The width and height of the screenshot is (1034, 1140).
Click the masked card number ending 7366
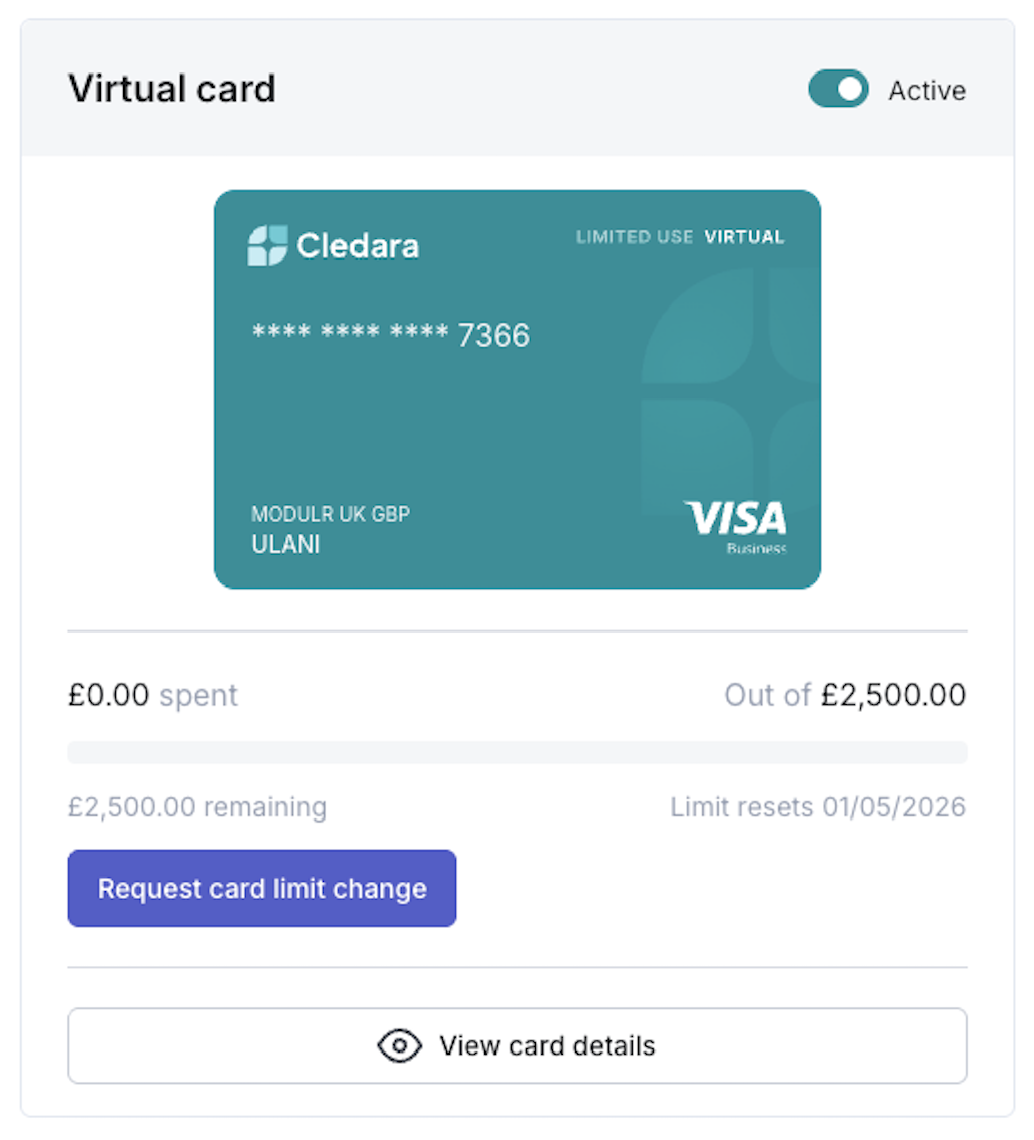pyautogui.click(x=391, y=335)
